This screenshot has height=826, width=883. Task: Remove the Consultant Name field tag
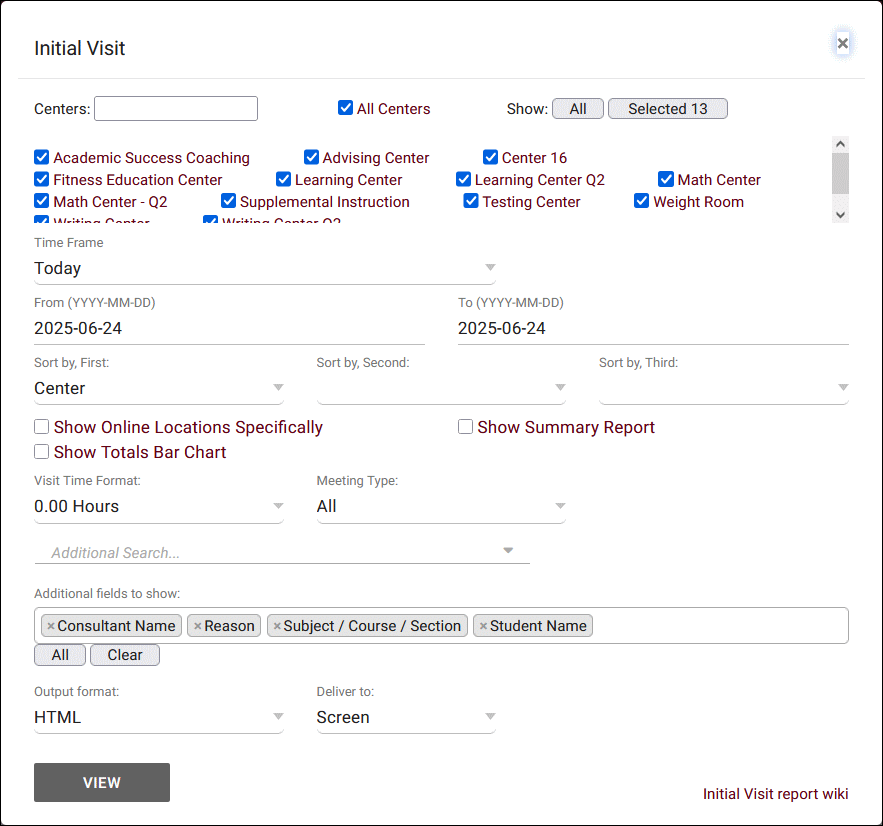point(51,626)
